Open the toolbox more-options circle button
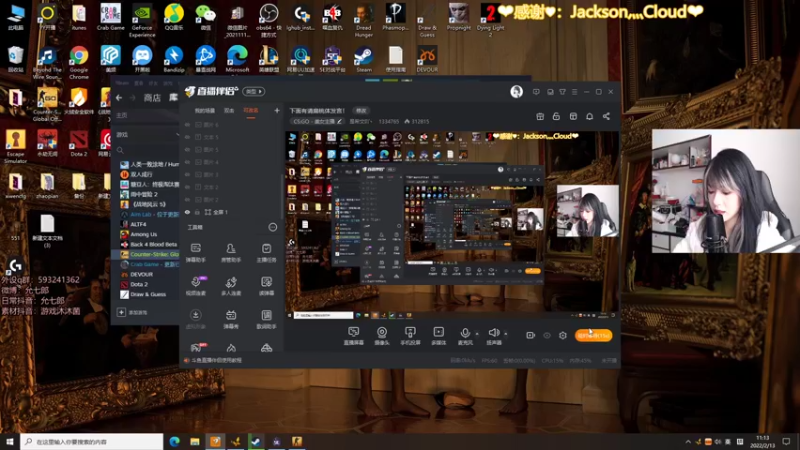The height and width of the screenshot is (450, 800). (272, 227)
